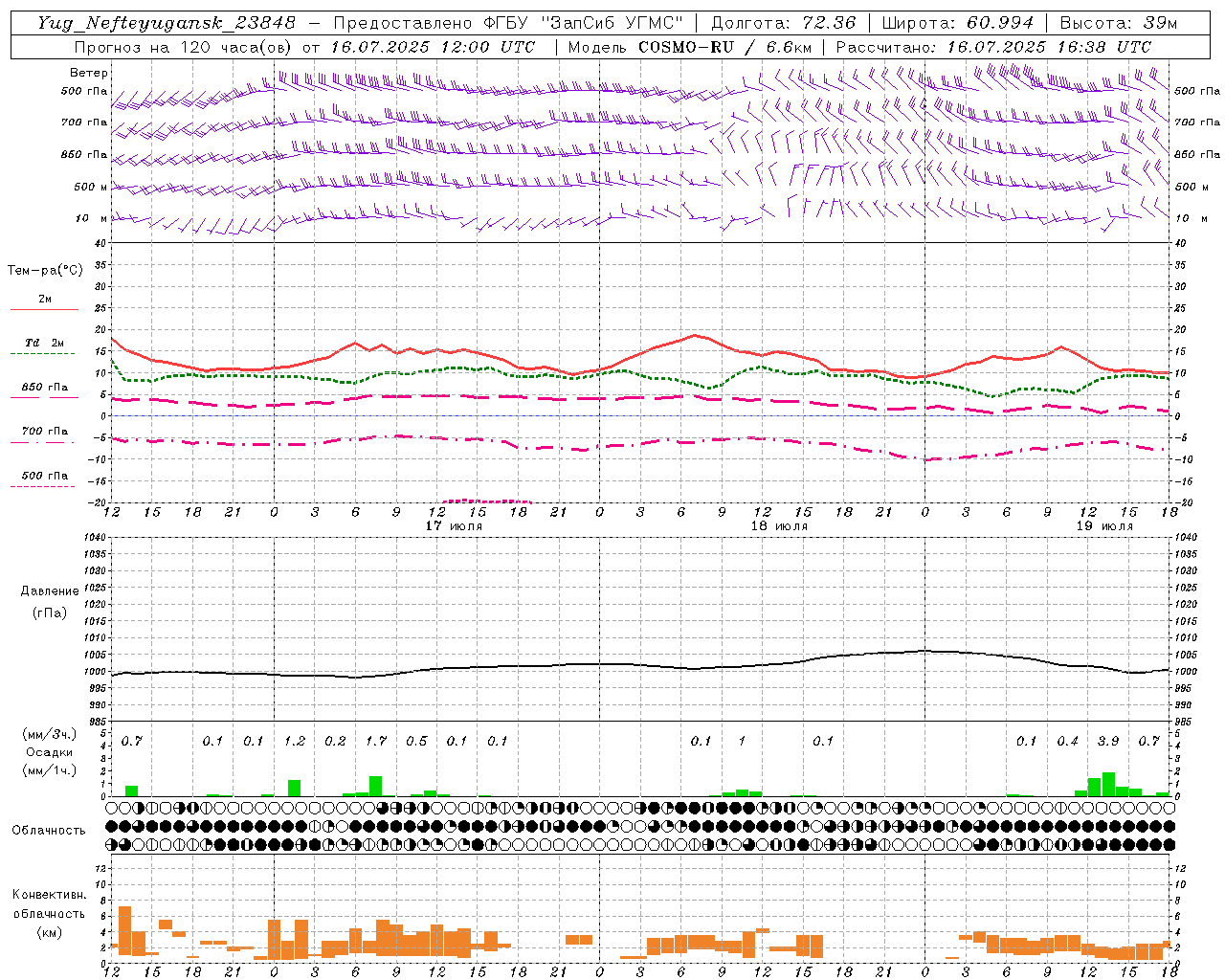Click the (мм/1ч.) precipitation unit label
The height and width of the screenshot is (980, 1225).
pyautogui.click(x=49, y=770)
